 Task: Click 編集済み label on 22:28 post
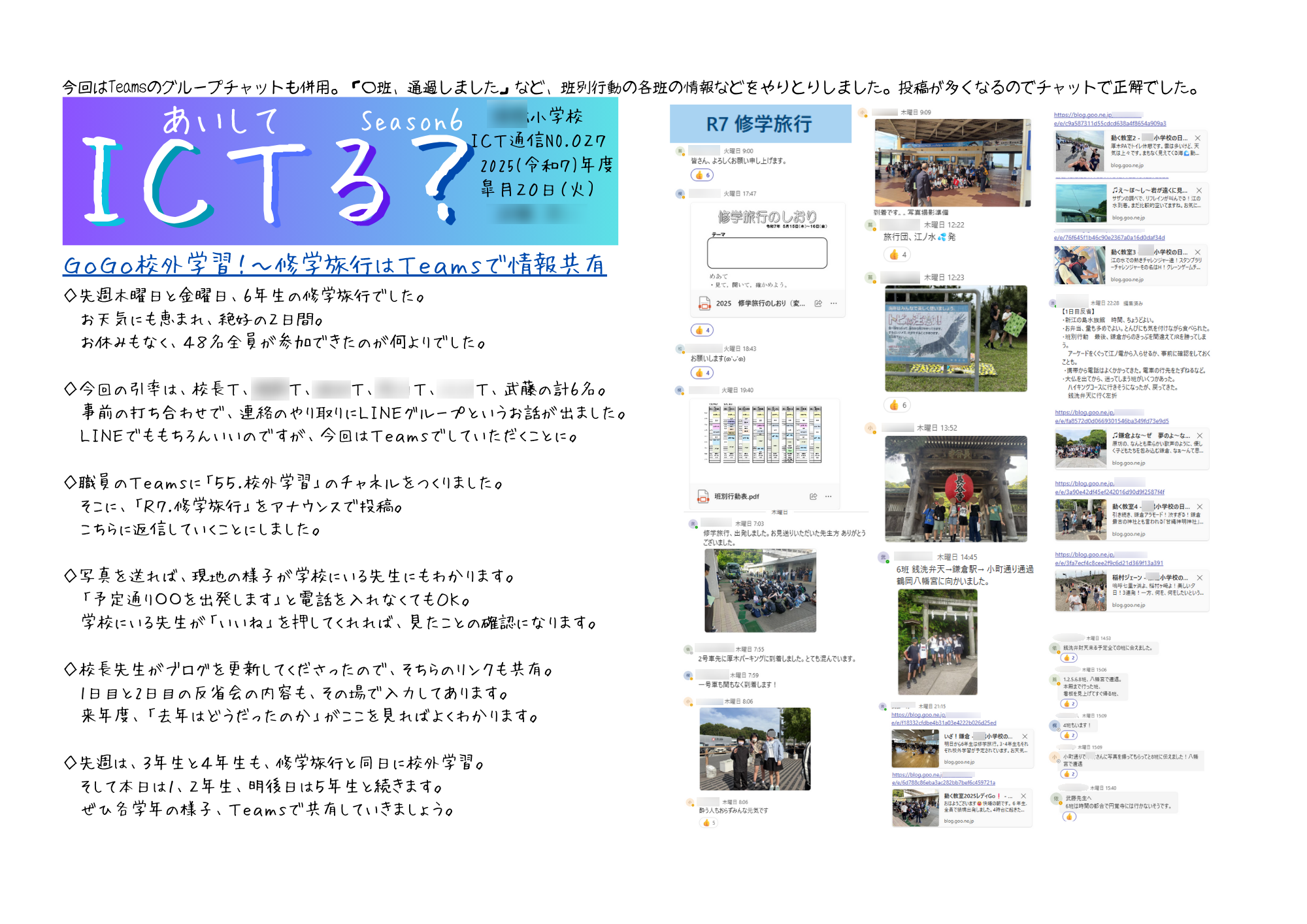click(x=1133, y=303)
